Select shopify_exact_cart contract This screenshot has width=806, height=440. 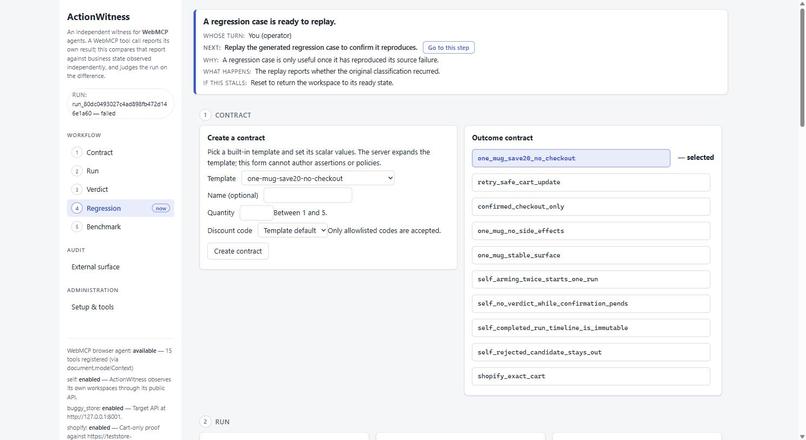click(591, 376)
